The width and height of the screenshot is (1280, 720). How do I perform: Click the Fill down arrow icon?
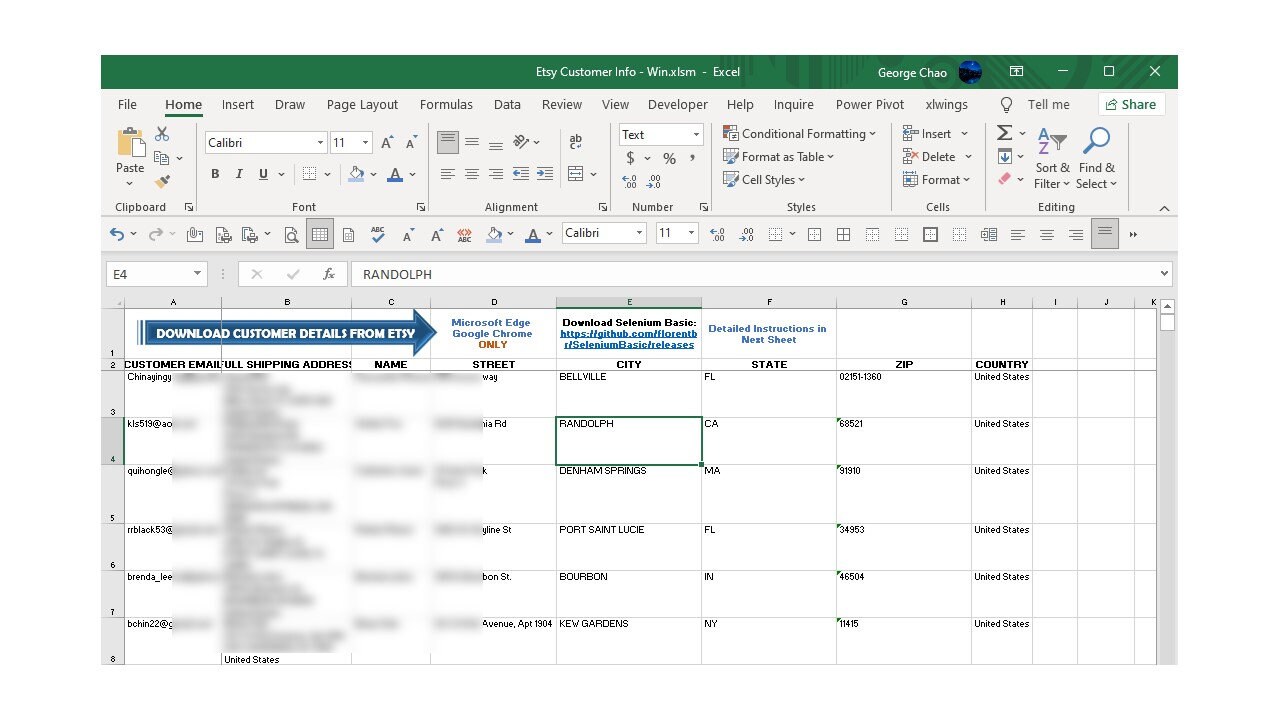pos(1005,156)
